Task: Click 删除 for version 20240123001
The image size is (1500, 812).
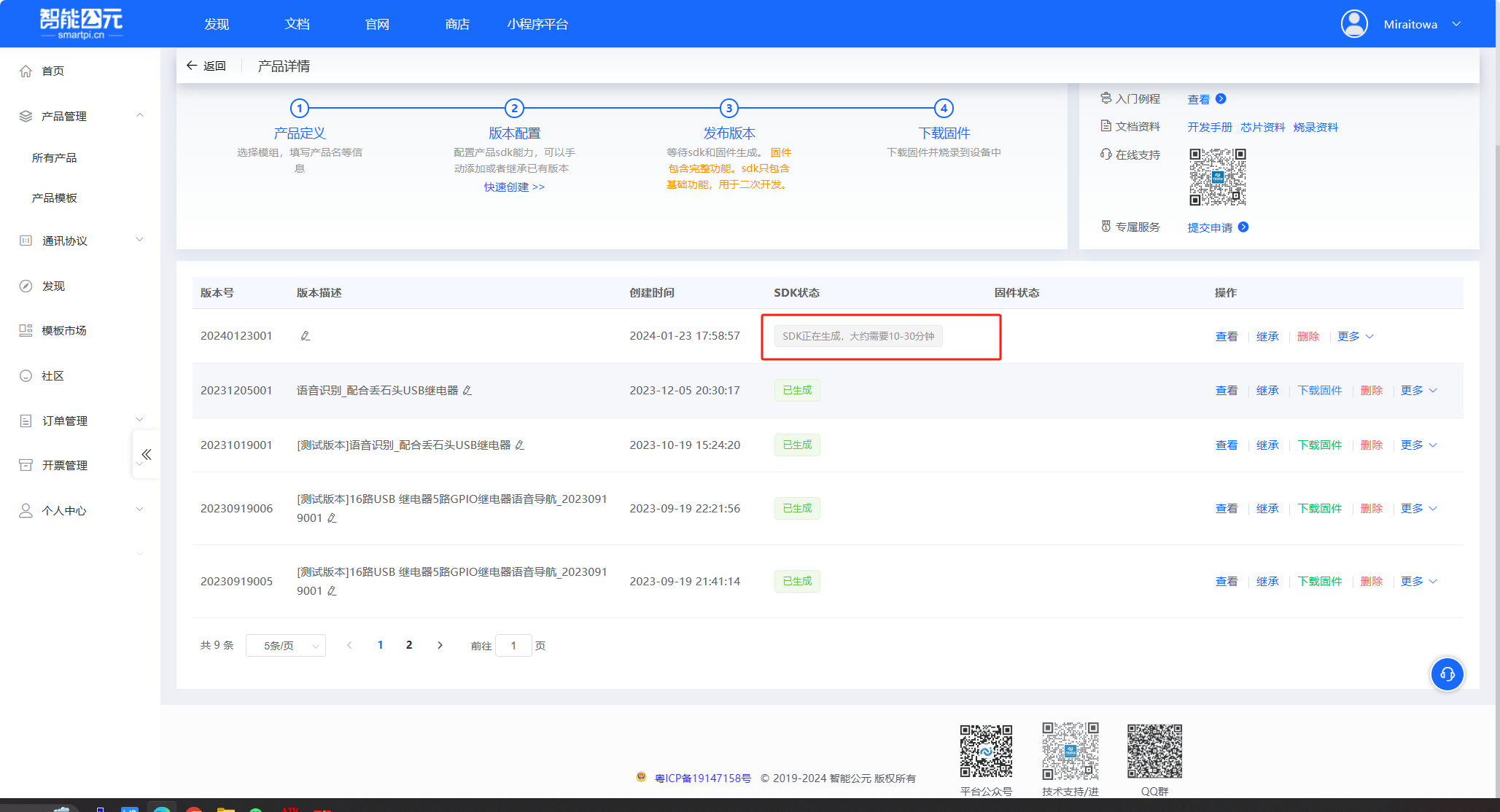Action: 1308,336
